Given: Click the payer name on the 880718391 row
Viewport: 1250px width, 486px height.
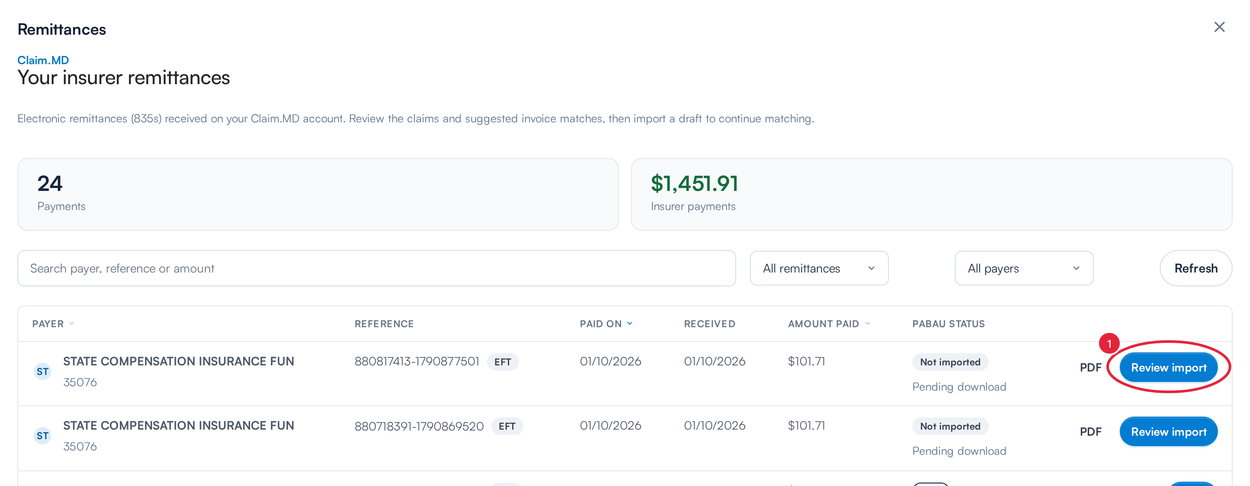Looking at the screenshot, I should (x=178, y=425).
